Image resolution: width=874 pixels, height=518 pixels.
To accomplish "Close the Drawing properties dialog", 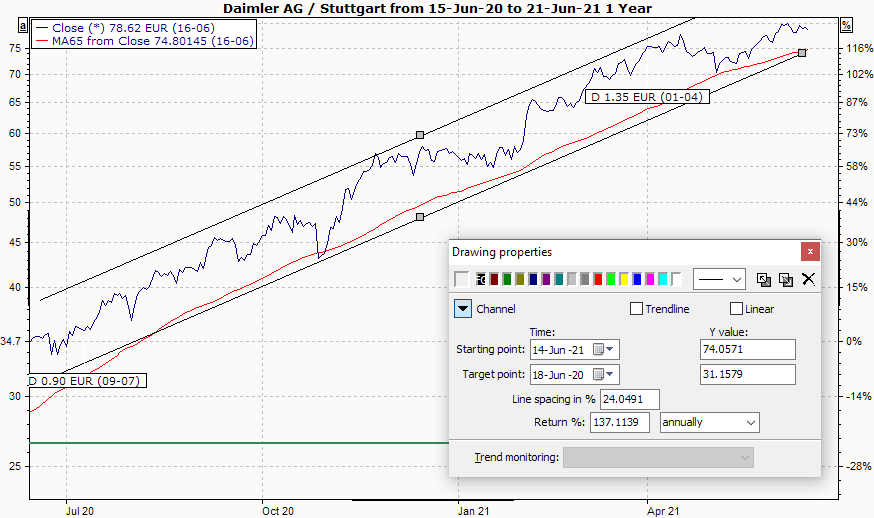I will pyautogui.click(x=810, y=252).
